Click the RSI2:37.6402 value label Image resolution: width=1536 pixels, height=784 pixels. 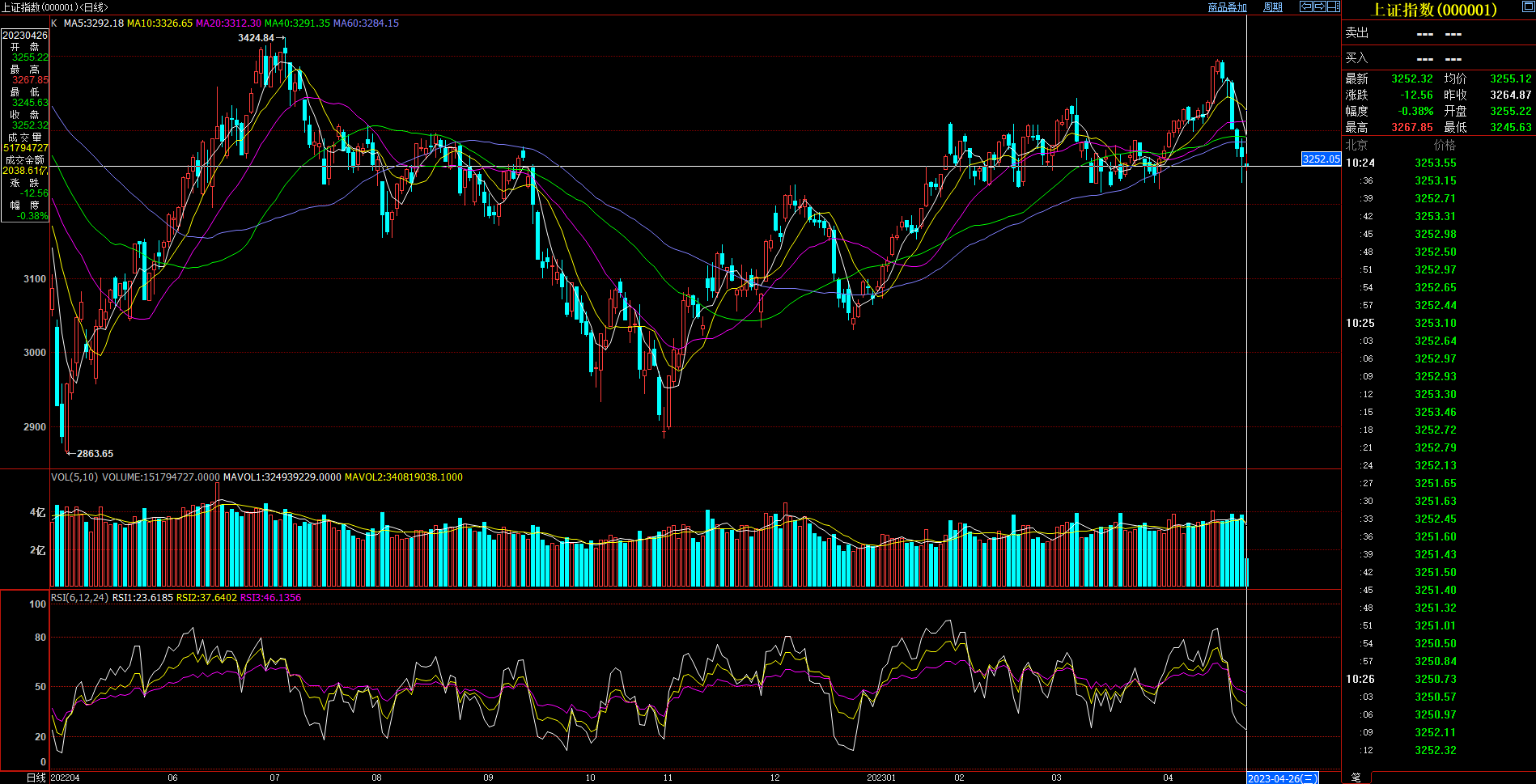207,598
